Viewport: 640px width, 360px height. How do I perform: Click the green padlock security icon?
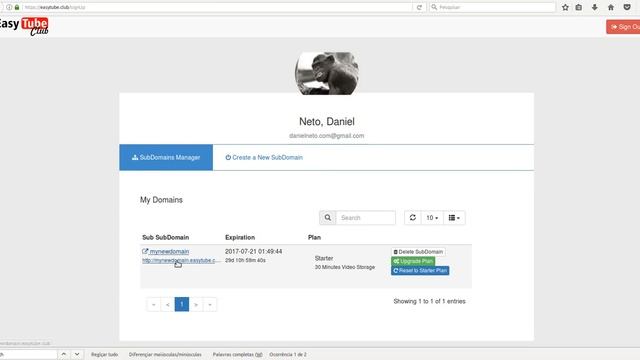[x=17, y=7]
